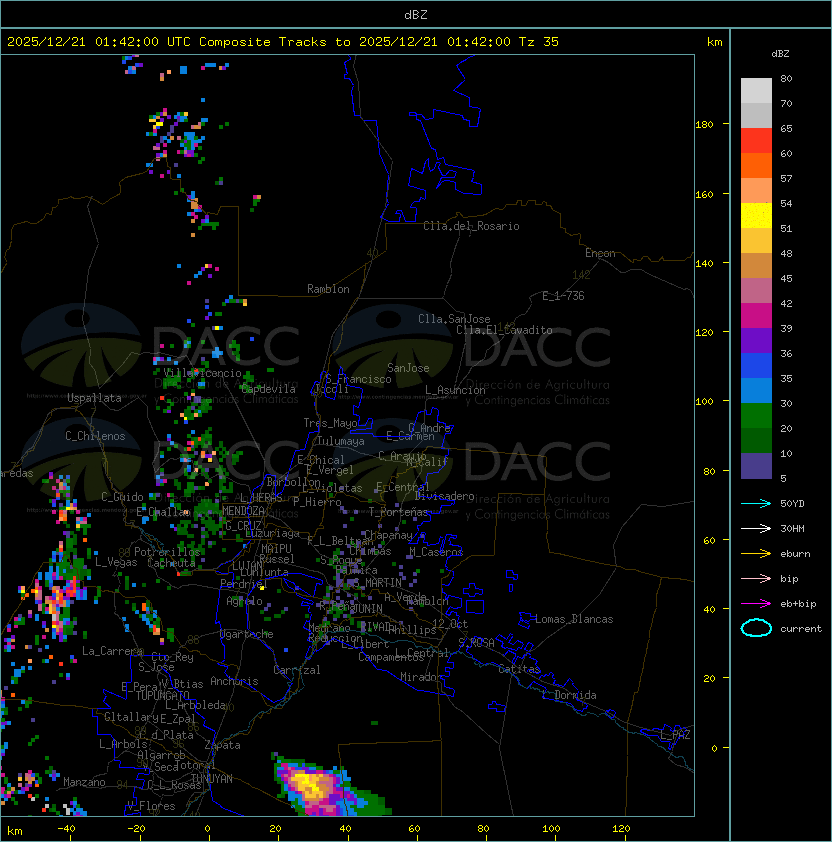This screenshot has height=842, width=832.
Task: Click the 'Uspallata' map label
Action: tap(94, 398)
